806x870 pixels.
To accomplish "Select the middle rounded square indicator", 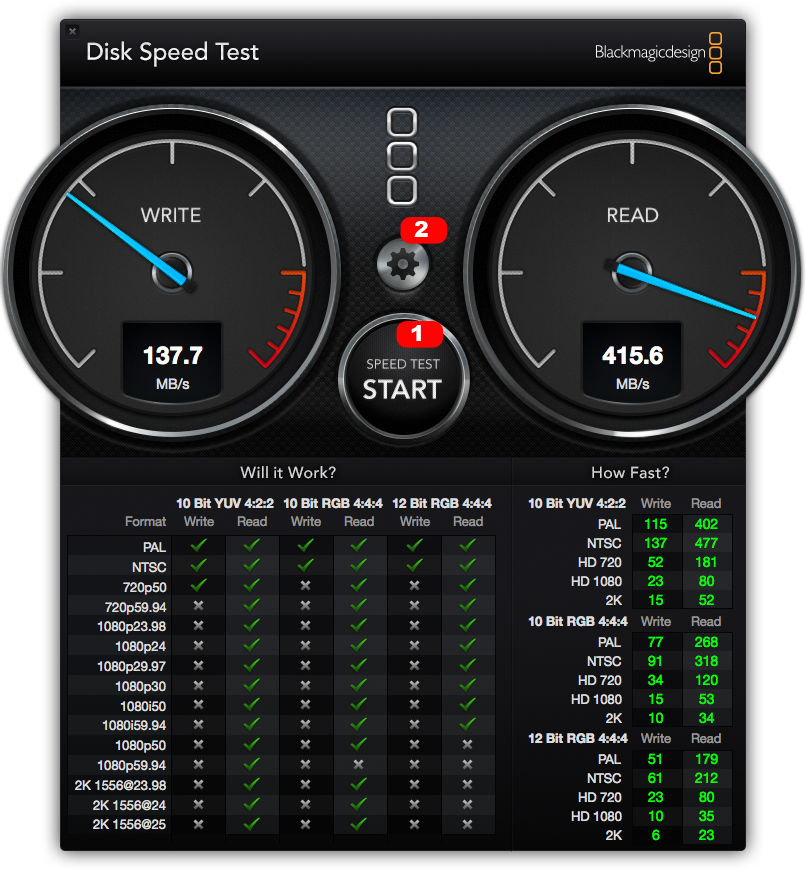I will [x=402, y=156].
